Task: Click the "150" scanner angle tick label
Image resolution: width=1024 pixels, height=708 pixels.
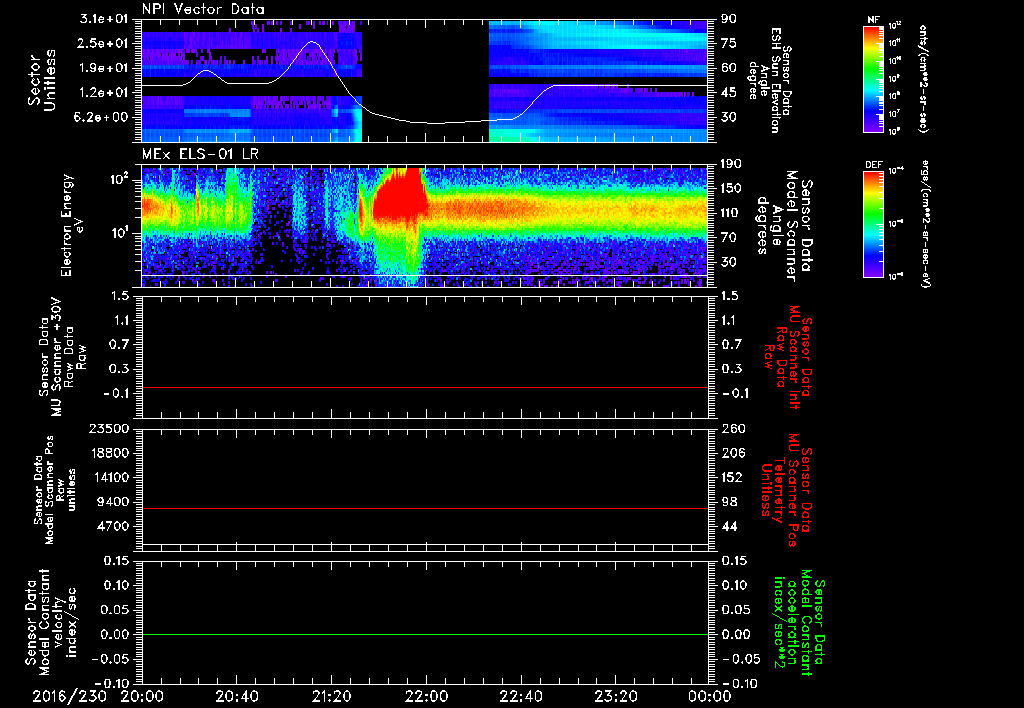Action: [731, 188]
